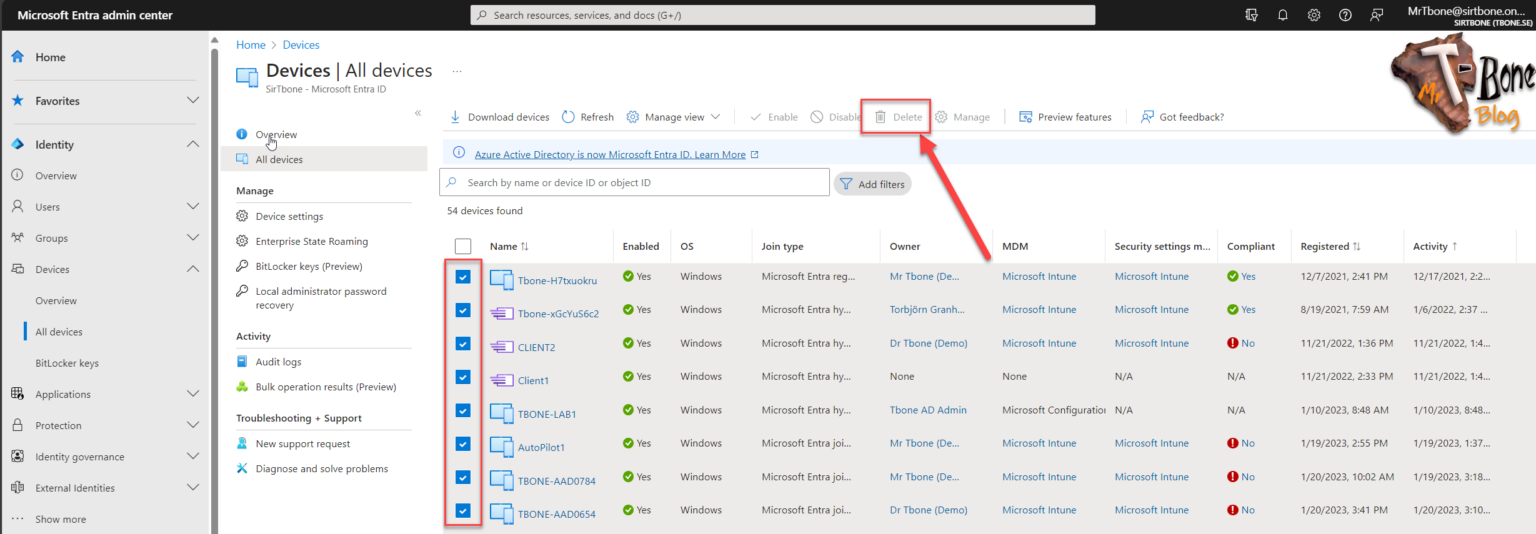This screenshot has height=534, width=1536.
Task: Click the Devices breadcrumb link
Action: [301, 45]
